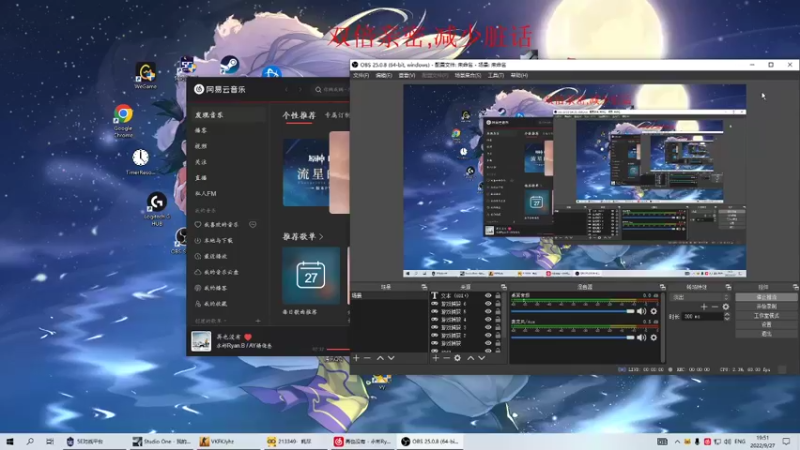The image size is (800, 450).
Task: Add new playlist plus in NetEase sidebar
Action: (x=258, y=321)
